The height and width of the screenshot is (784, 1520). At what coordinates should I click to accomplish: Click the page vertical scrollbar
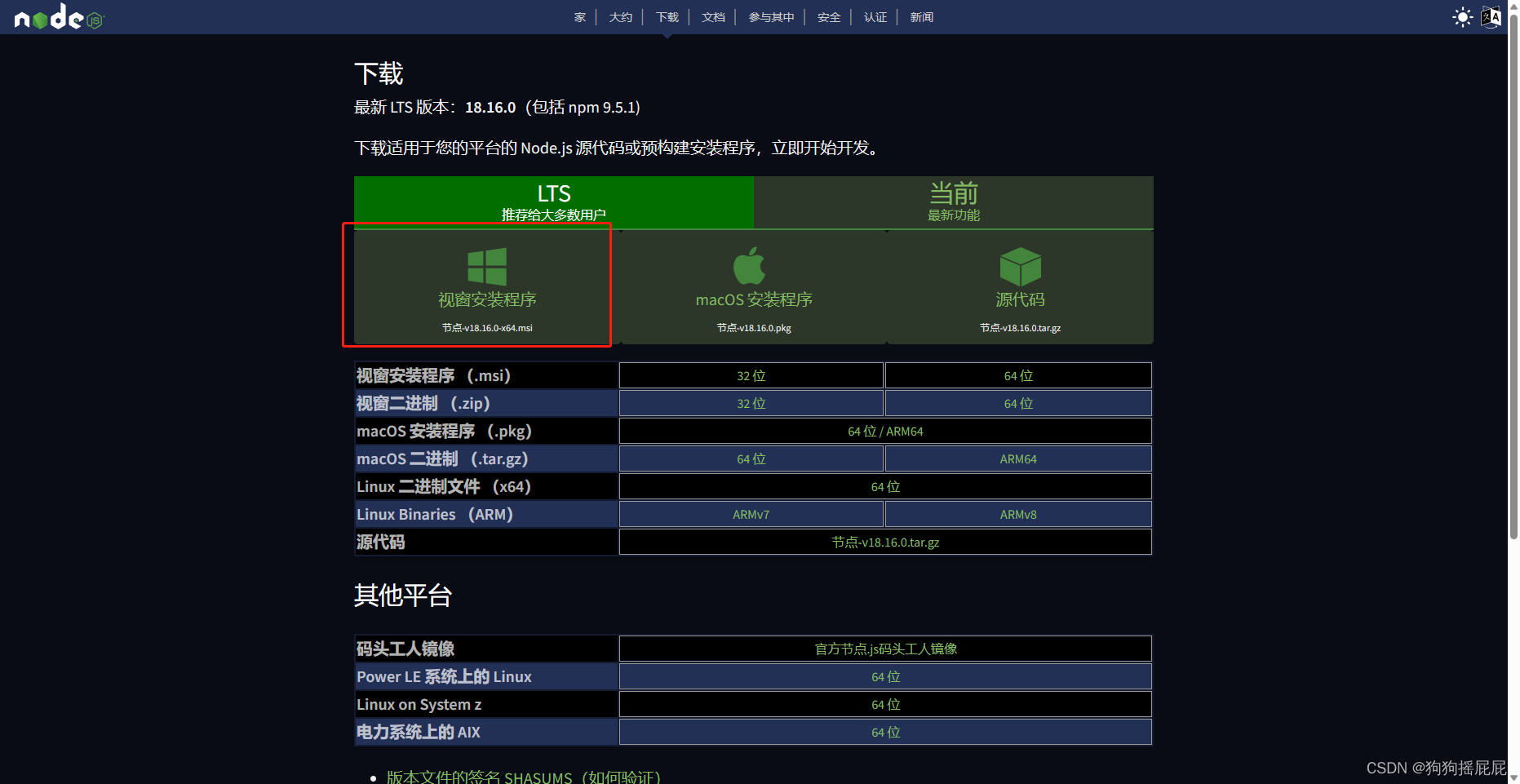(1513, 277)
